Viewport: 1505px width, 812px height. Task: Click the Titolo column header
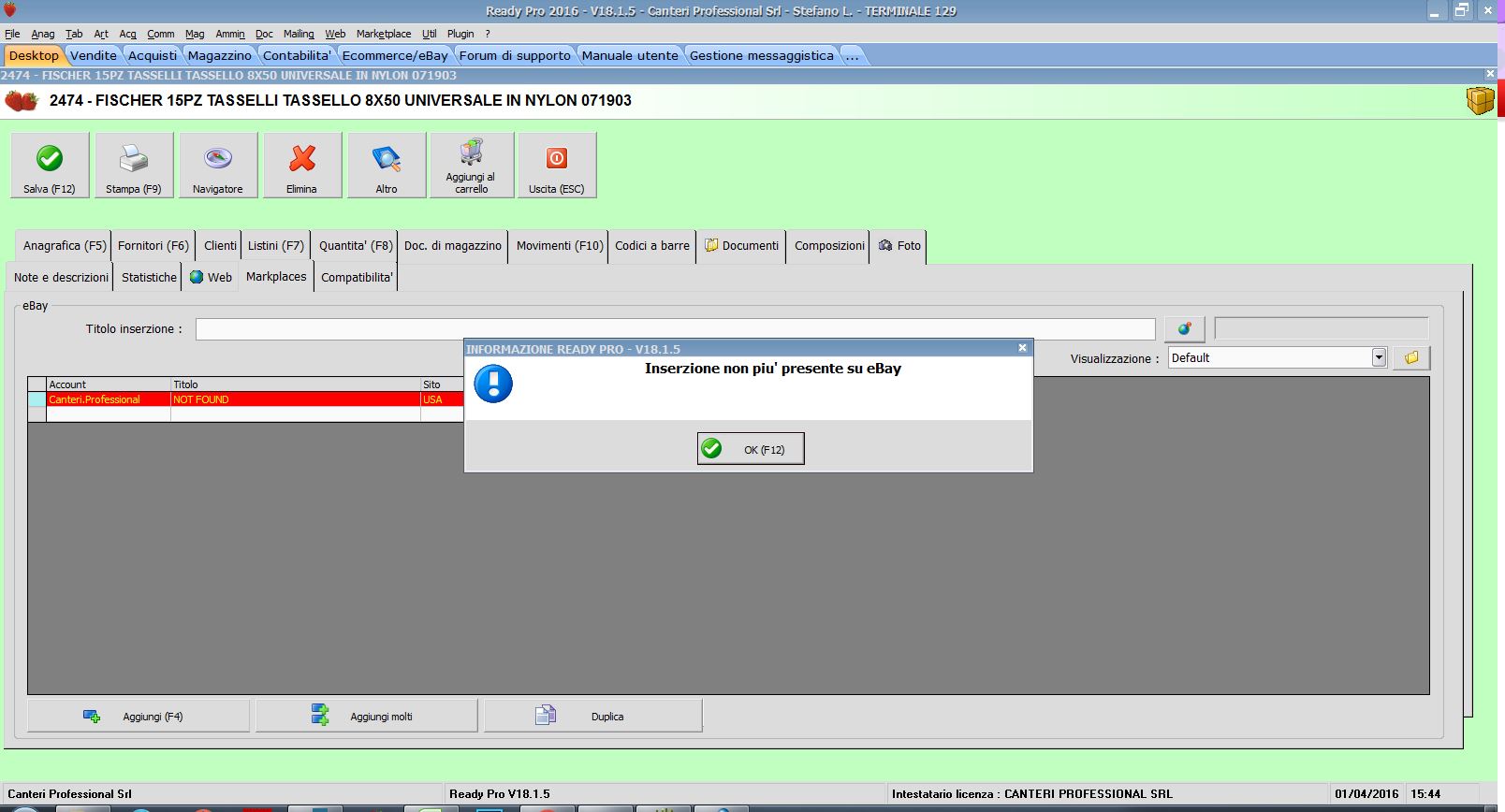point(296,384)
